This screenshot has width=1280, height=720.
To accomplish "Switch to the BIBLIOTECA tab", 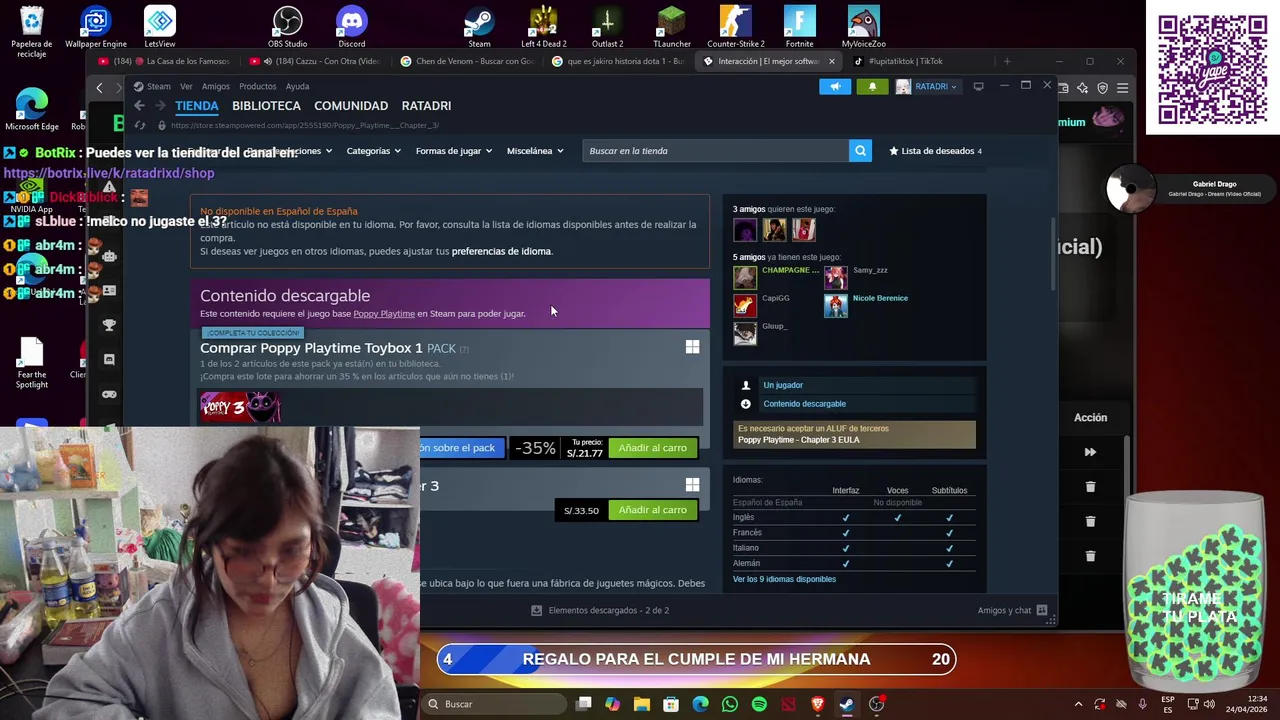I will [x=266, y=106].
